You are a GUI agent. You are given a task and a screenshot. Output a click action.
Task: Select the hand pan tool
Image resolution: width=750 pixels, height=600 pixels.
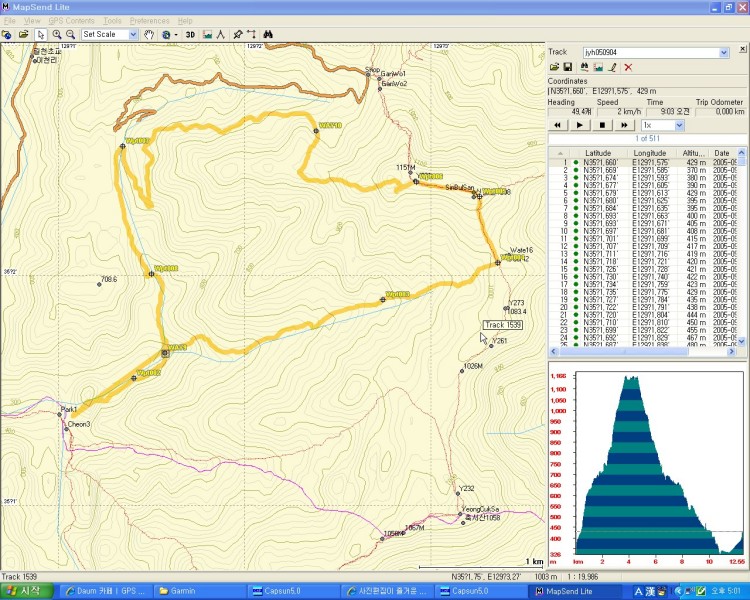[x=149, y=34]
